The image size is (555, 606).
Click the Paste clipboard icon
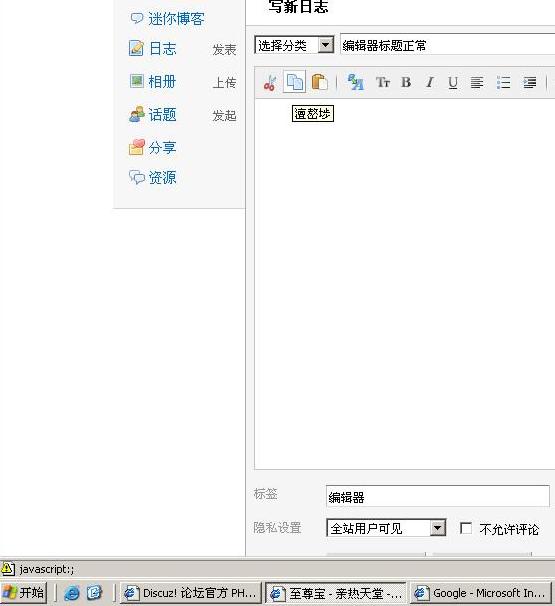coord(319,82)
